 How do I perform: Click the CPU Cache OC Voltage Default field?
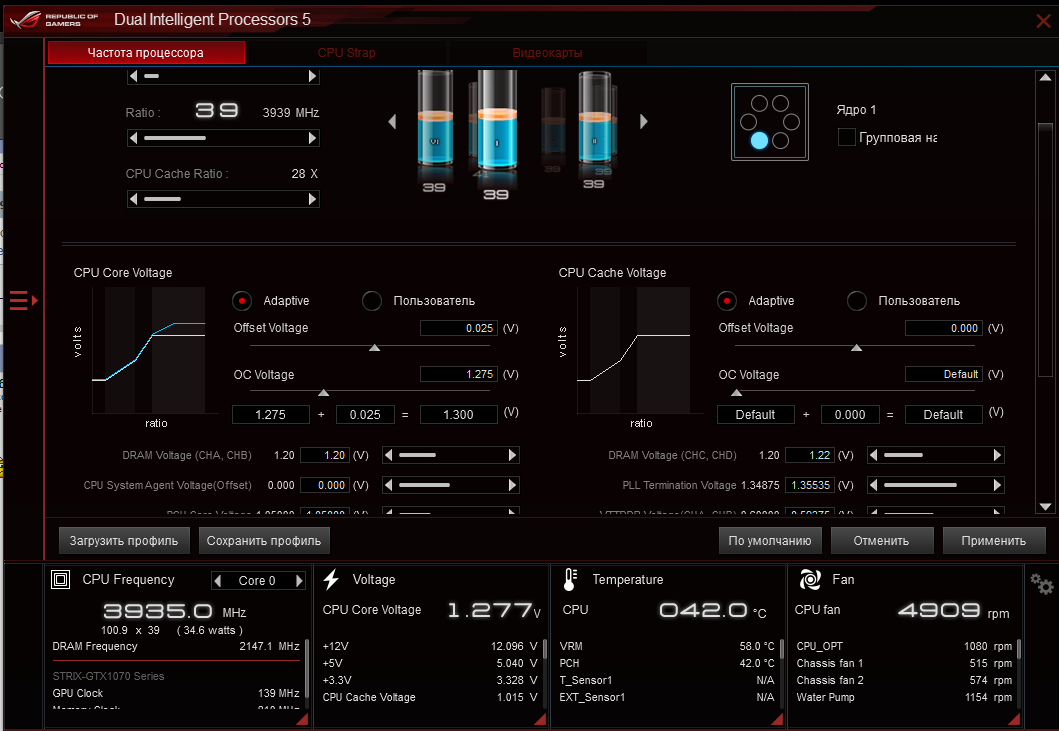tap(944, 374)
